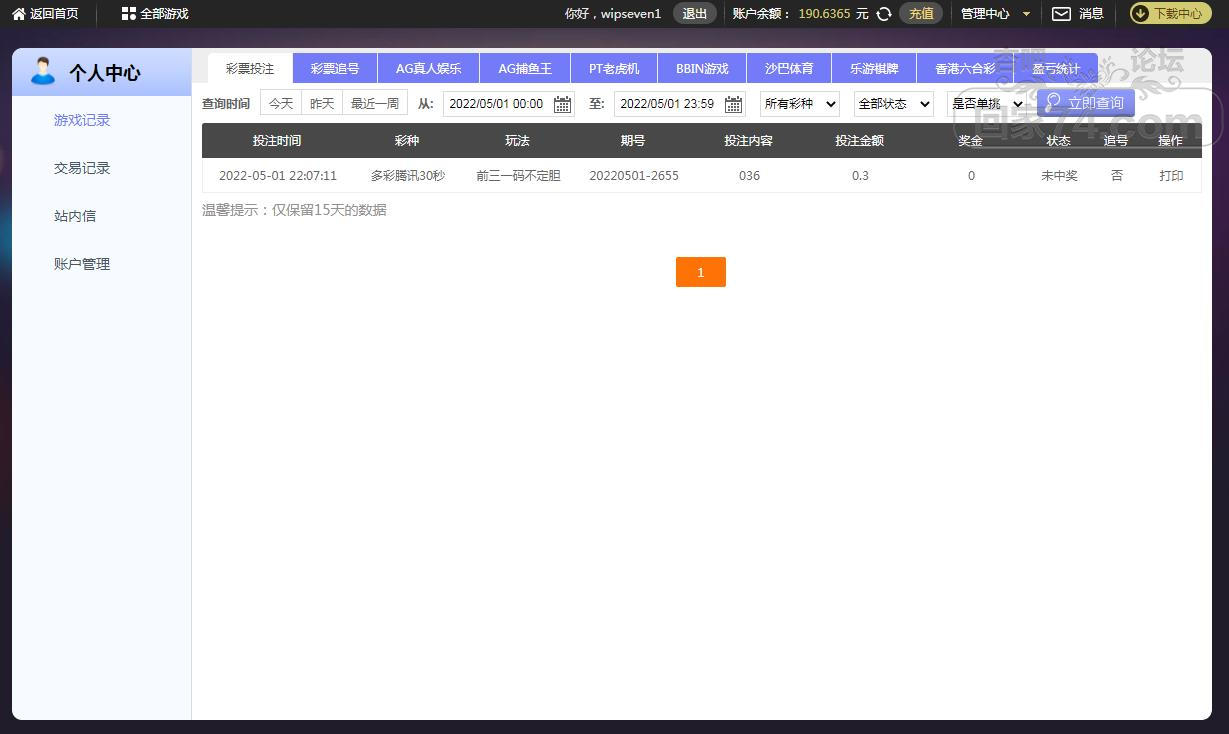Image resolution: width=1229 pixels, height=734 pixels.
Task: Select the 今天 time filter
Action: click(281, 103)
